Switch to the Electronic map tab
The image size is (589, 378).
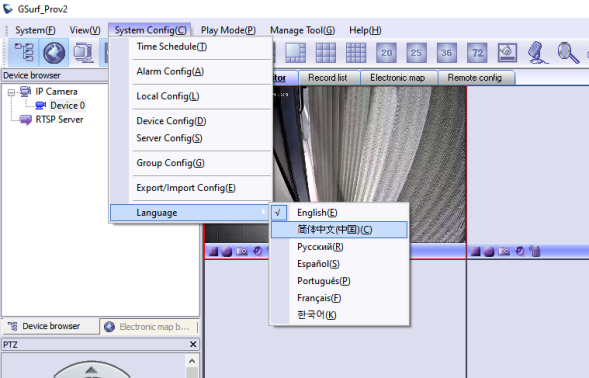coord(398,78)
